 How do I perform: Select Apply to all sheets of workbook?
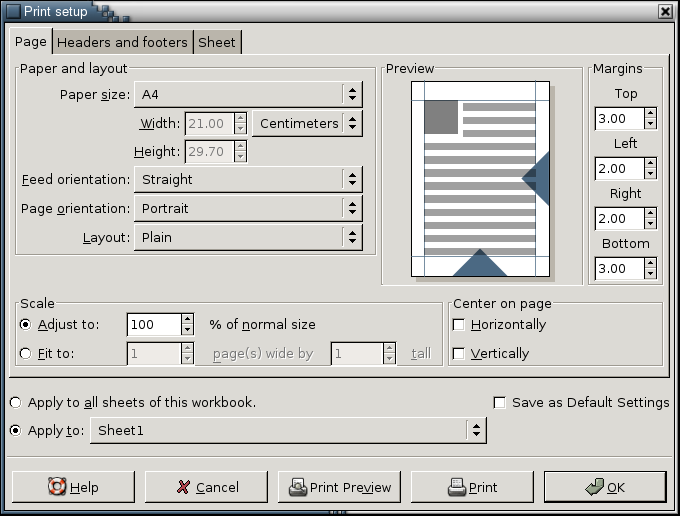click(16, 403)
